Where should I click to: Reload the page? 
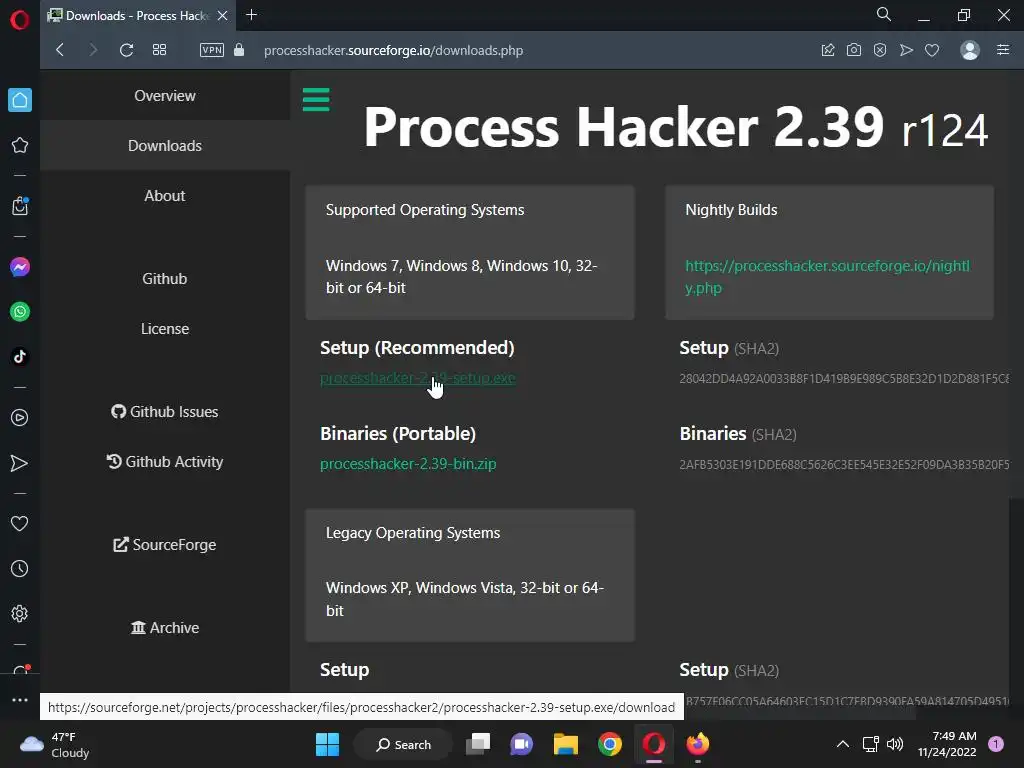pyautogui.click(x=126, y=50)
